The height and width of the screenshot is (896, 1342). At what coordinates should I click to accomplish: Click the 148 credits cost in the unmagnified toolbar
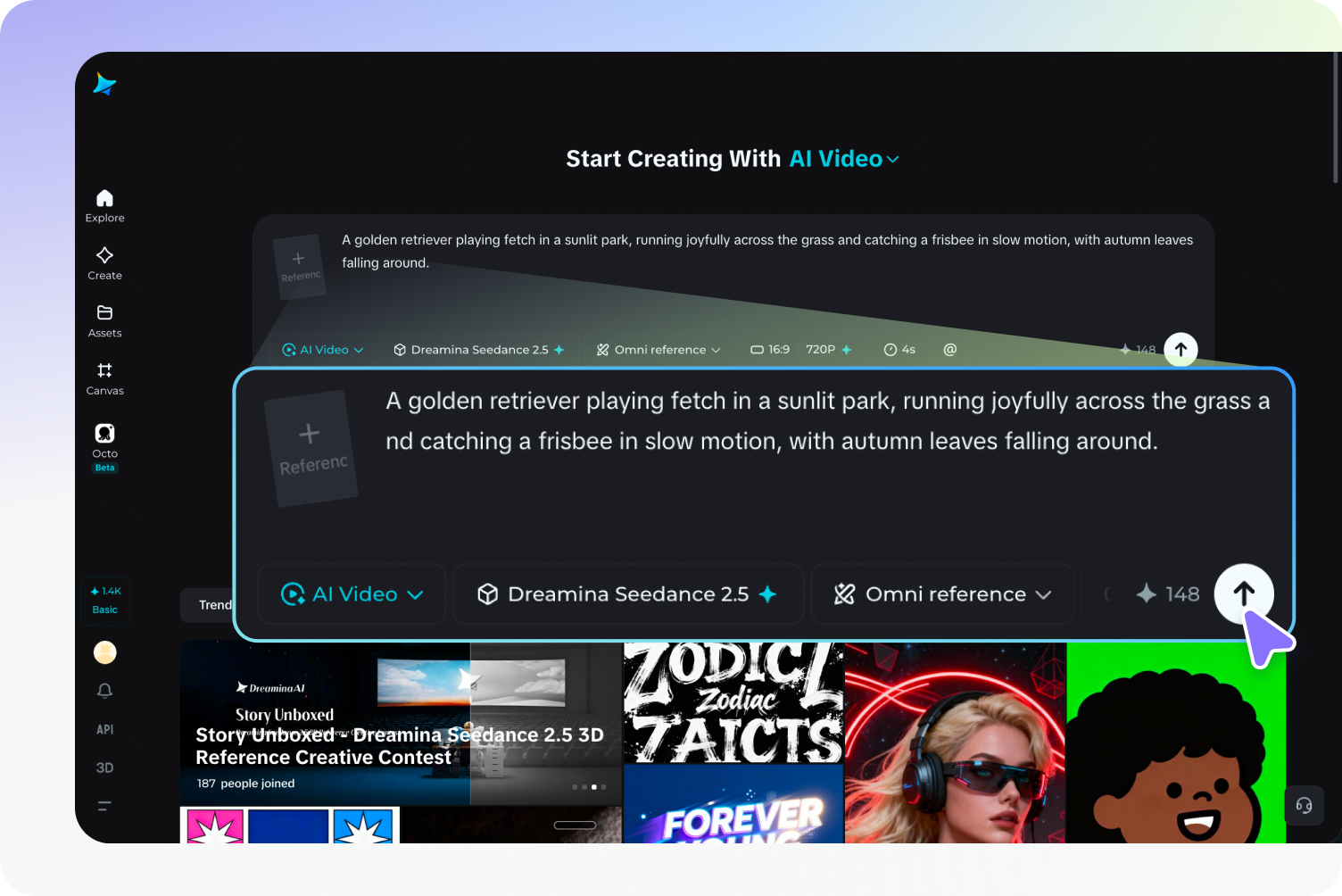tap(1138, 350)
